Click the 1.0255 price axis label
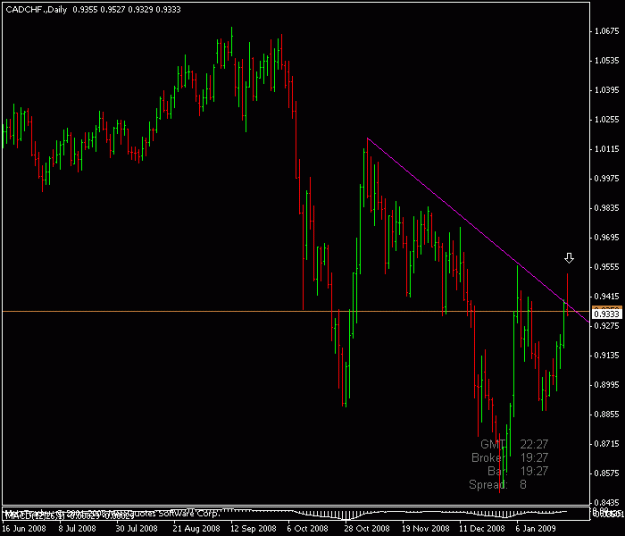Screen dimensions: 625x536 (607, 120)
